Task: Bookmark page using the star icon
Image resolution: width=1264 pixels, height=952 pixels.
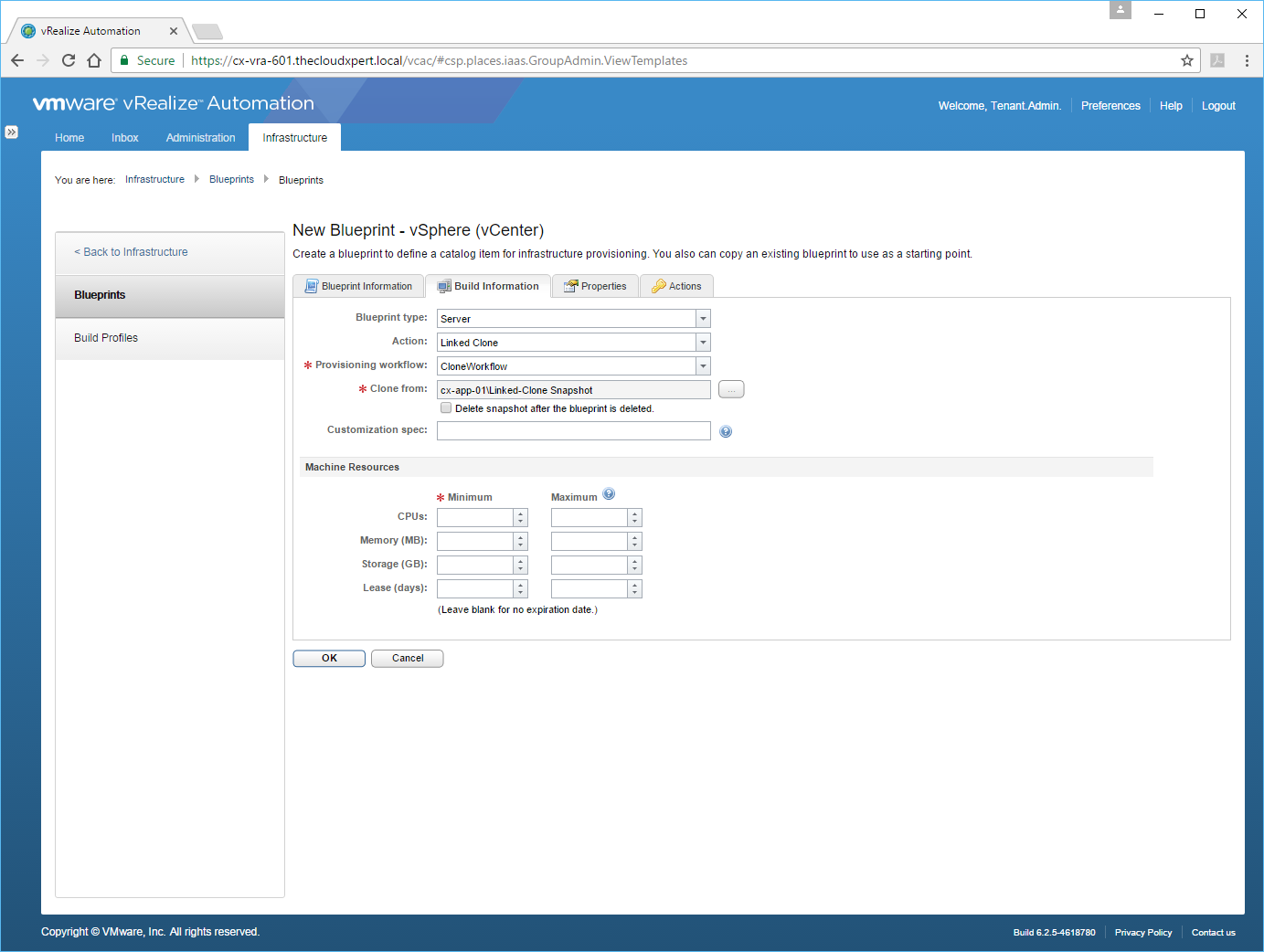Action: 1187,60
